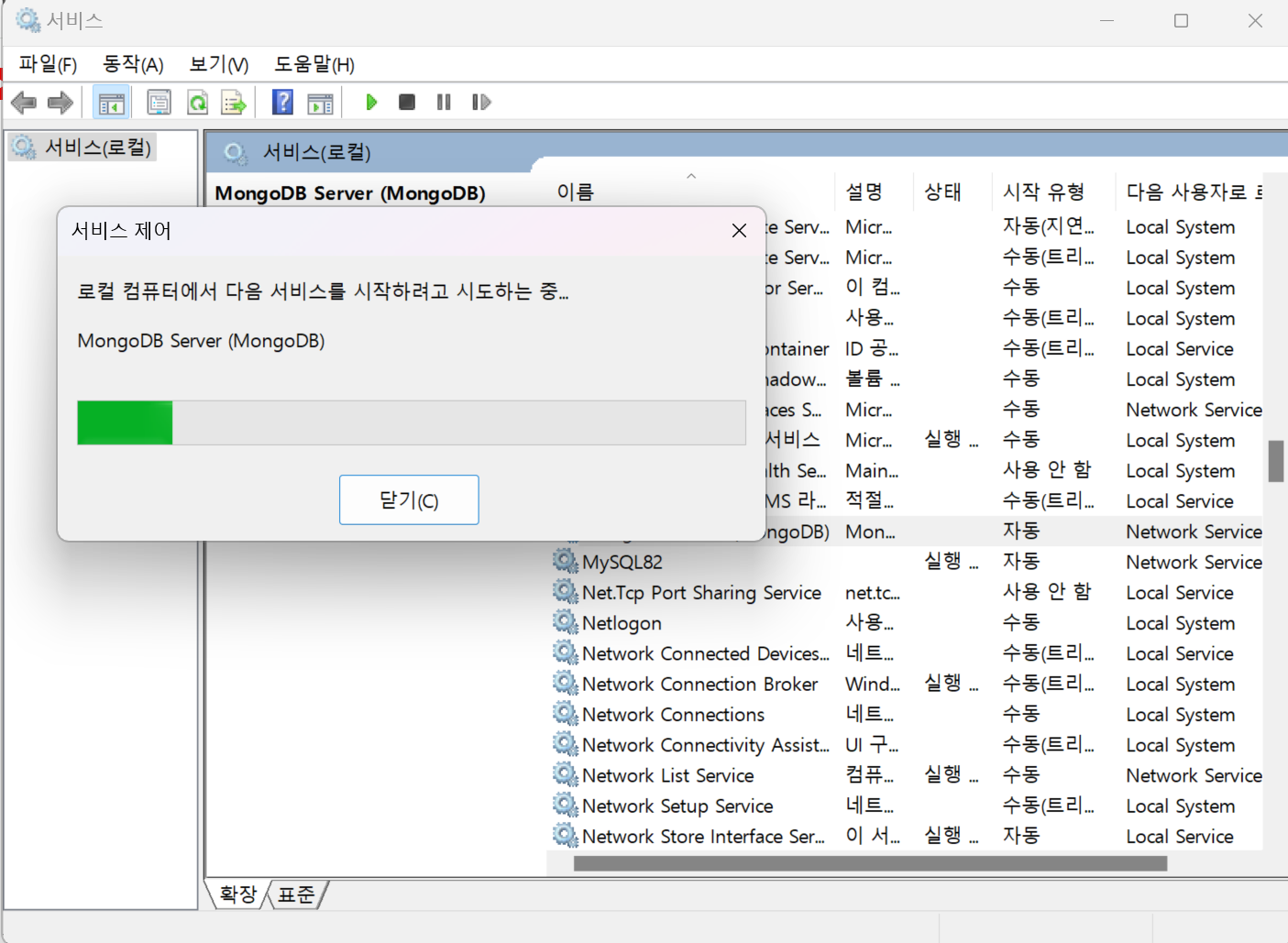Stop the service with square icon
The image size is (1288, 943).
(x=407, y=102)
